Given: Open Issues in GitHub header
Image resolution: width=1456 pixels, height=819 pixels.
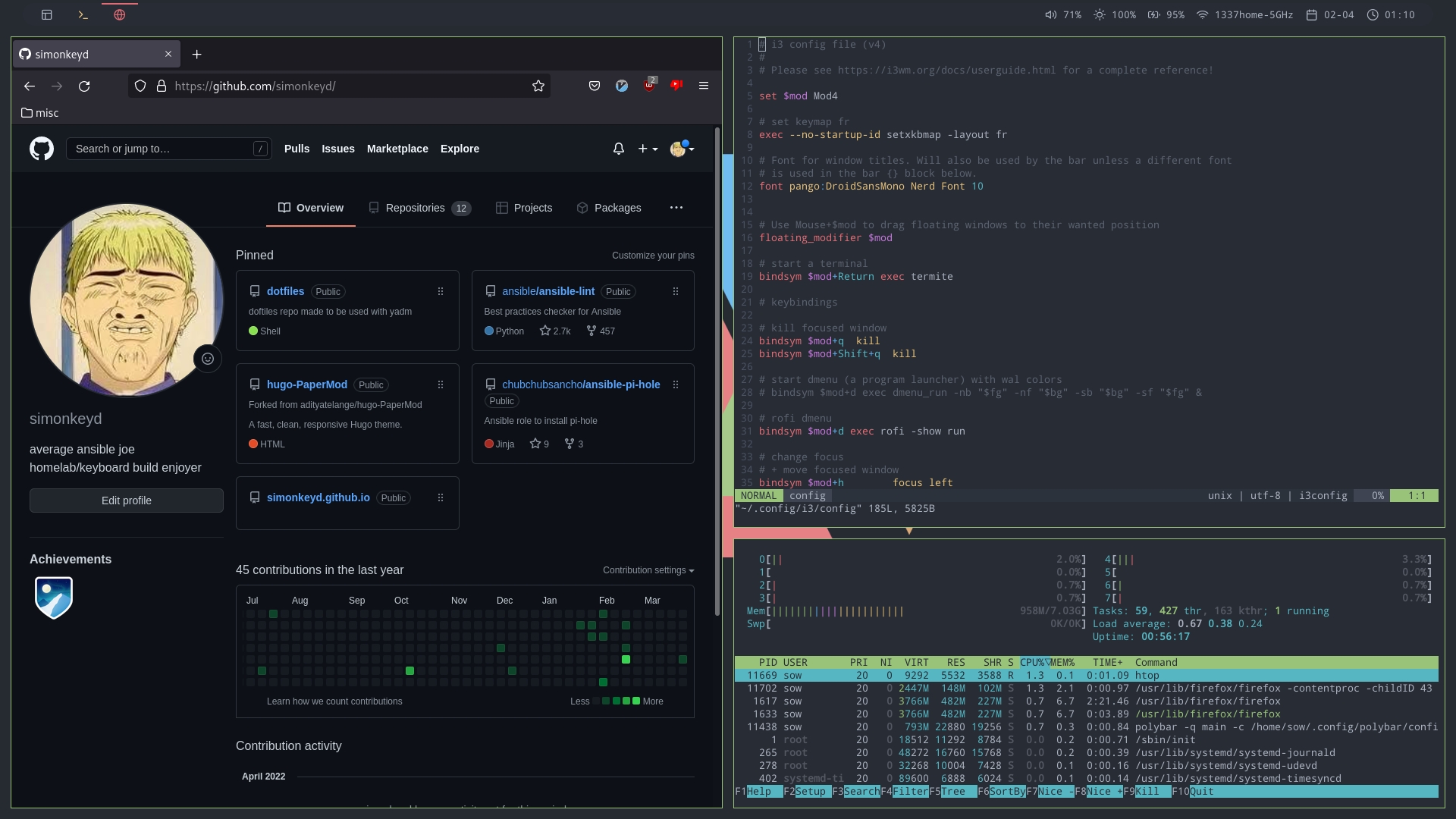Looking at the screenshot, I should coord(338,149).
